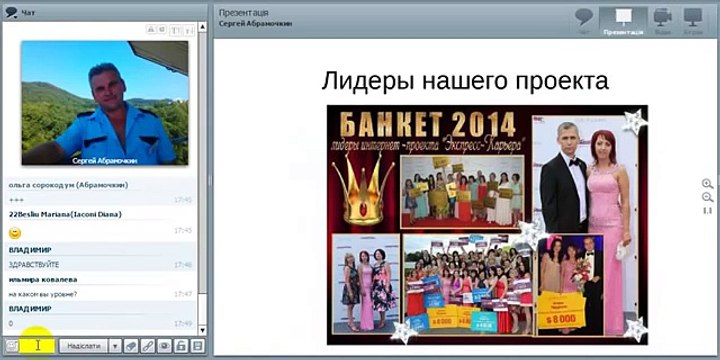This screenshot has width=720, height=360.
Task: Reset slide to 1:1 scale
Action: [x=707, y=211]
